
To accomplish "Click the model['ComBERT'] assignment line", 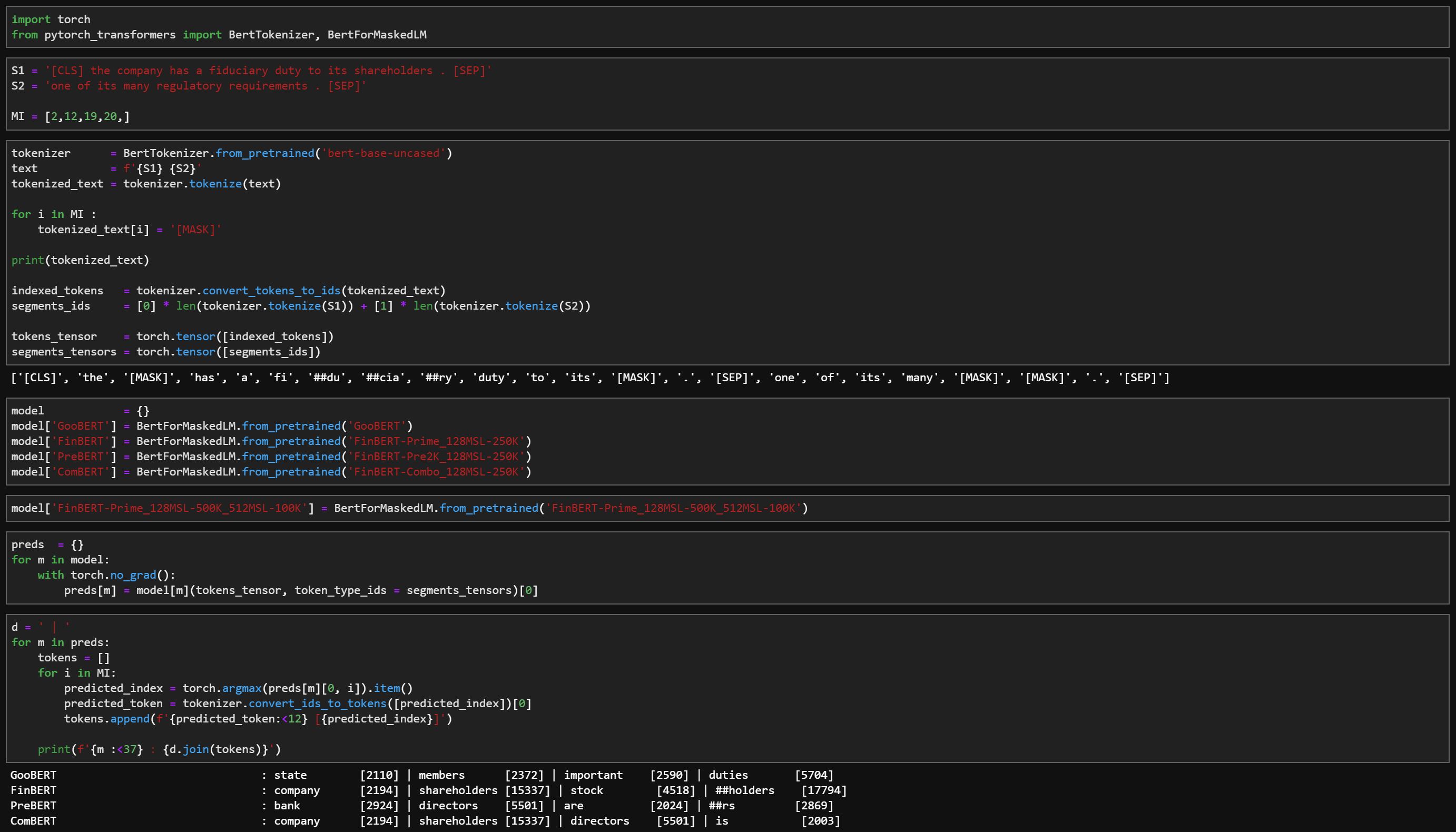I will point(271,472).
